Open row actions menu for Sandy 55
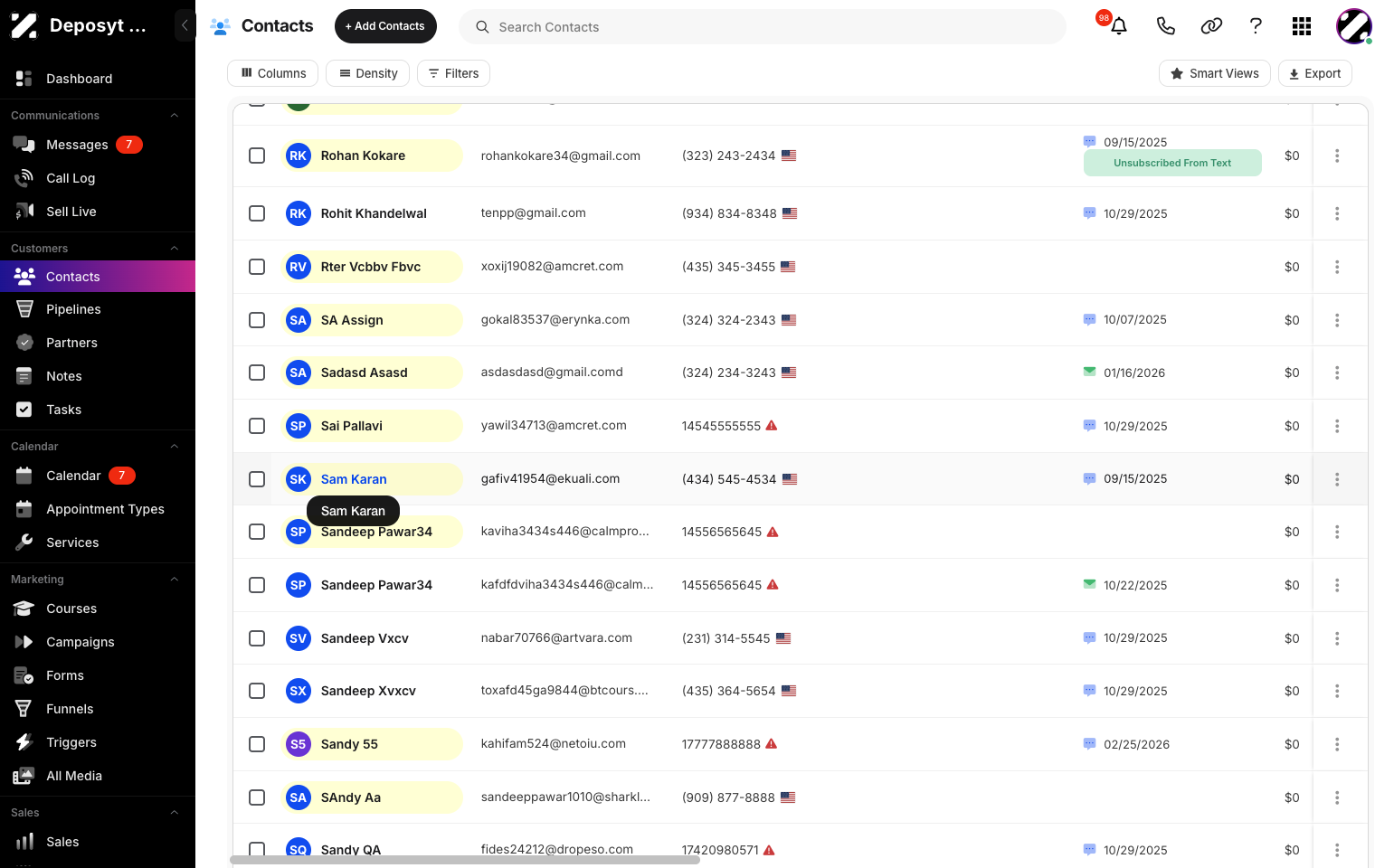This screenshot has height=868, width=1394. pos(1337,744)
